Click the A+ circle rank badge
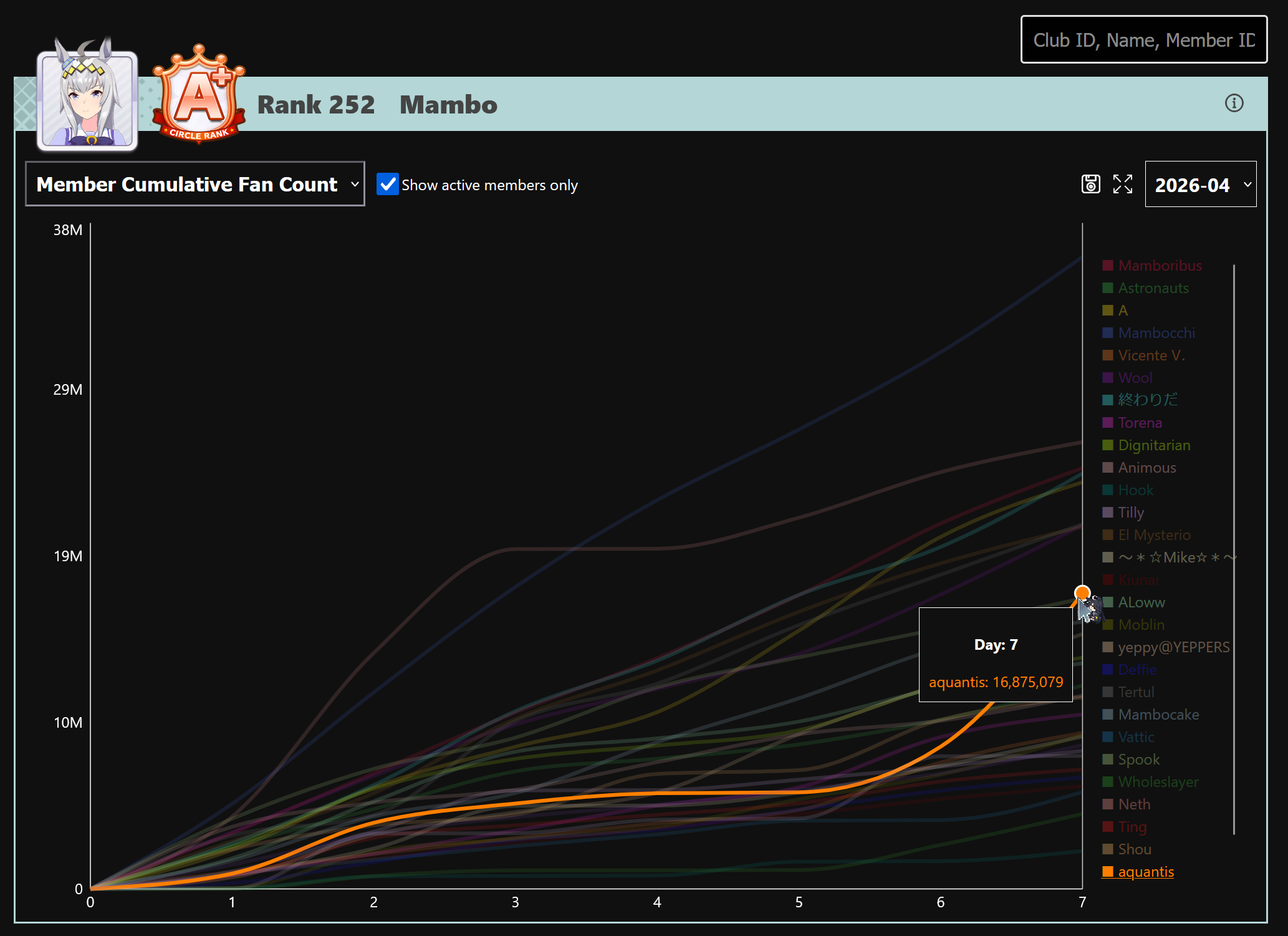Viewport: 1288px width, 936px height. pyautogui.click(x=199, y=95)
